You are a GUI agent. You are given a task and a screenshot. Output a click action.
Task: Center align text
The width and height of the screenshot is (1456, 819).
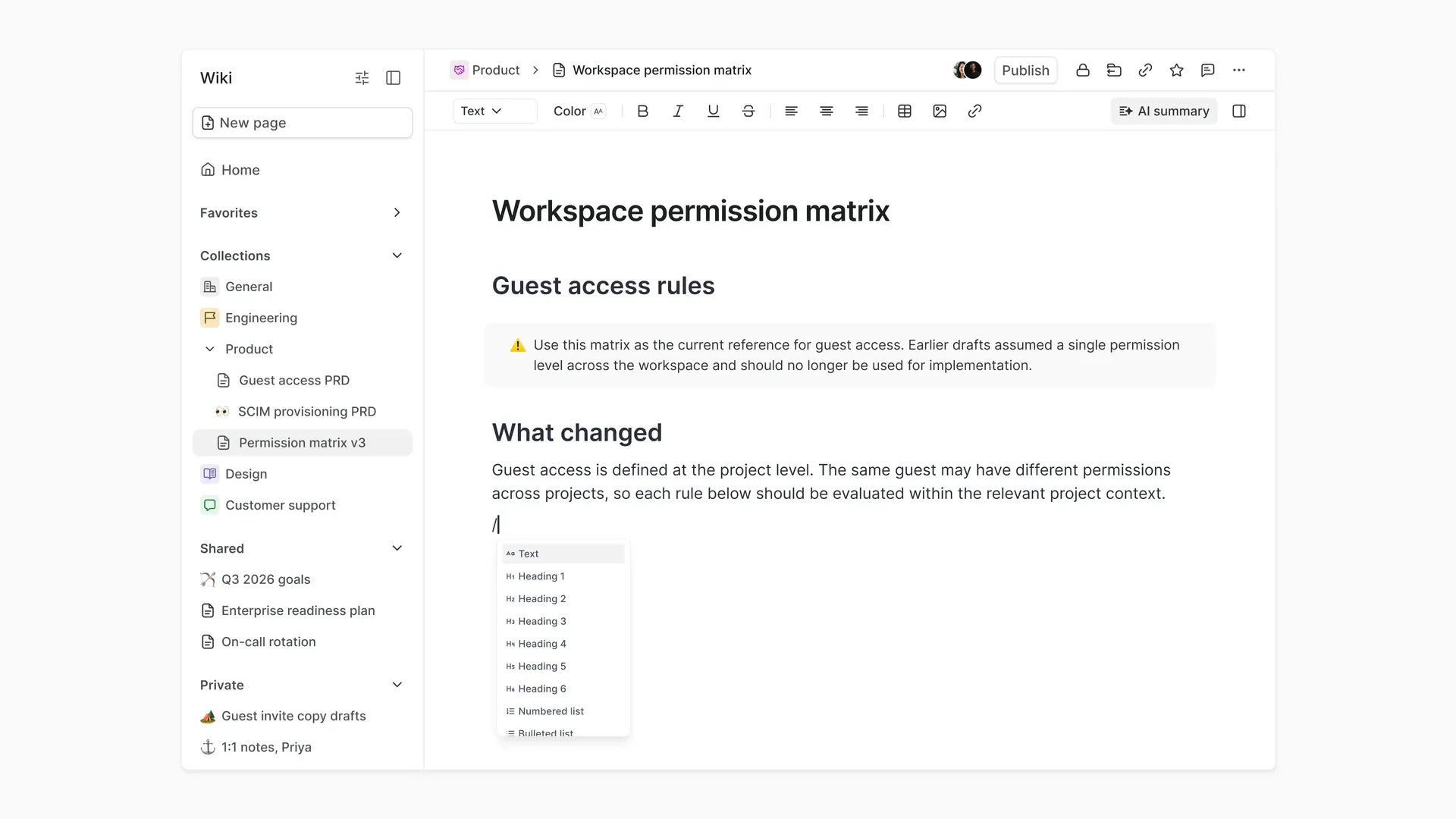(827, 111)
